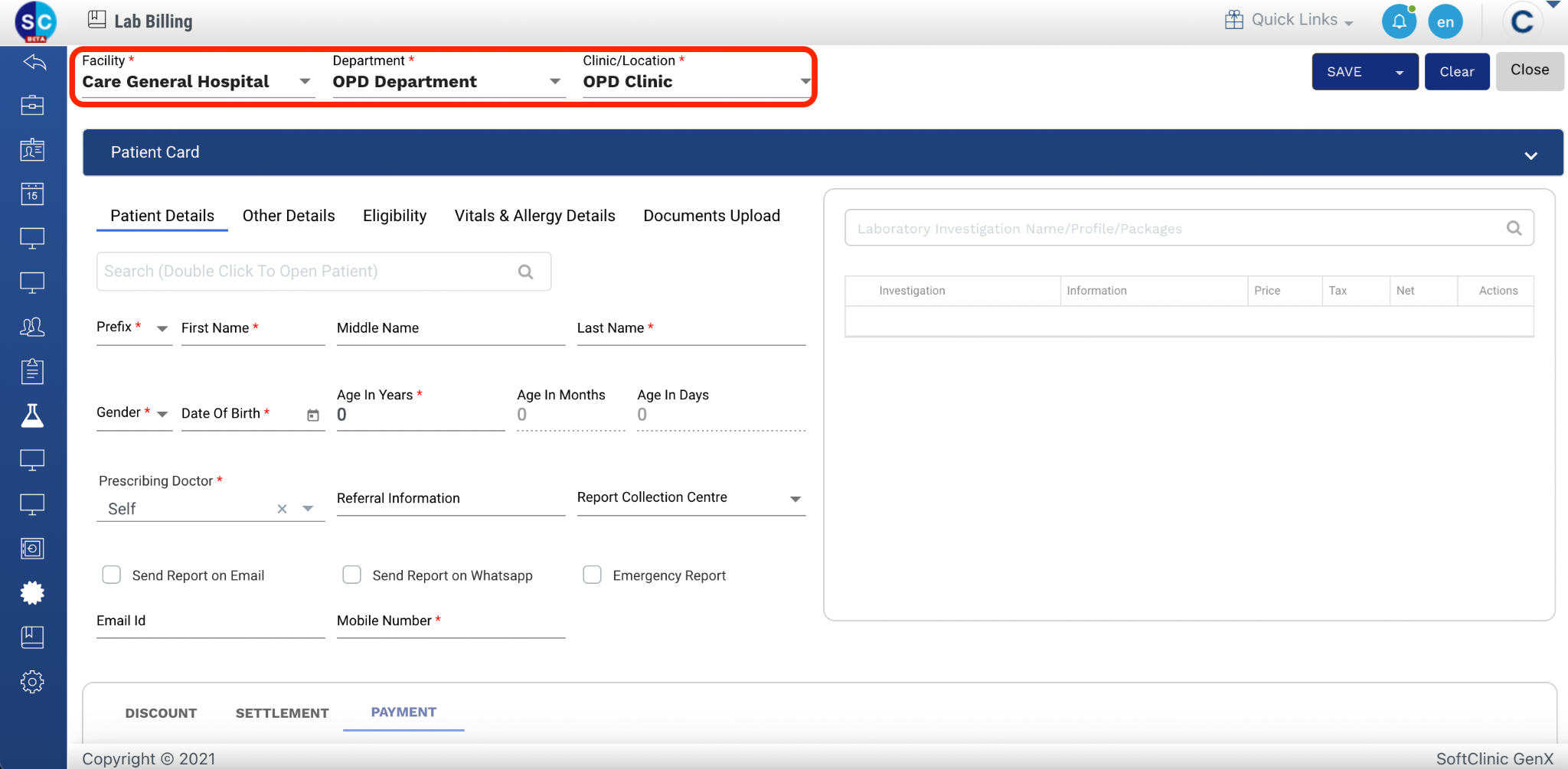Click the Laboratory Investigation search field
1568x769 pixels.
coord(1171,228)
